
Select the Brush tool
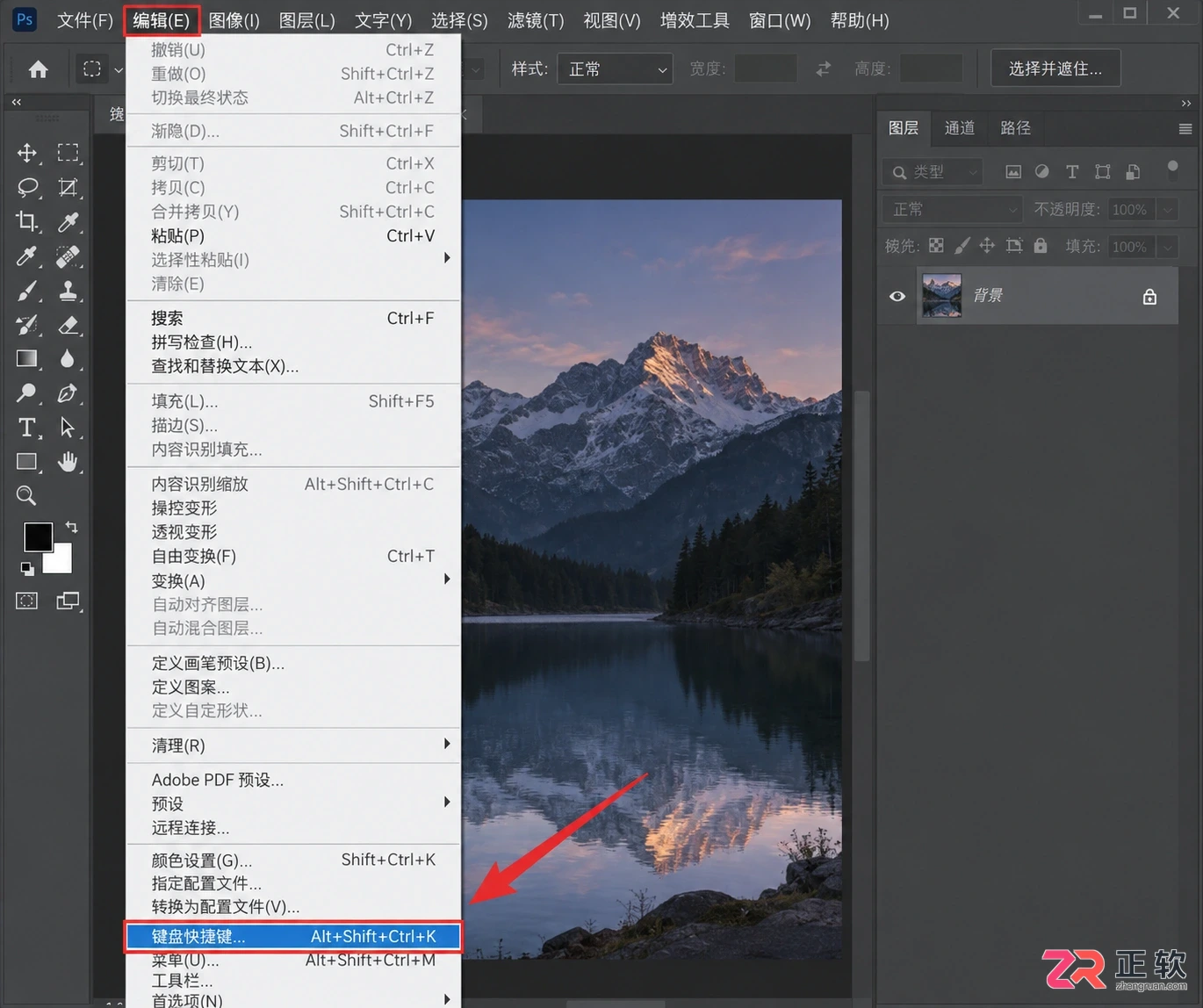click(x=27, y=291)
